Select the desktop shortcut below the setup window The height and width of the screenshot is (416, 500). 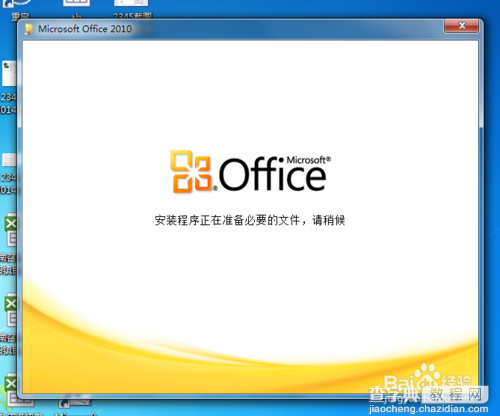(75, 407)
